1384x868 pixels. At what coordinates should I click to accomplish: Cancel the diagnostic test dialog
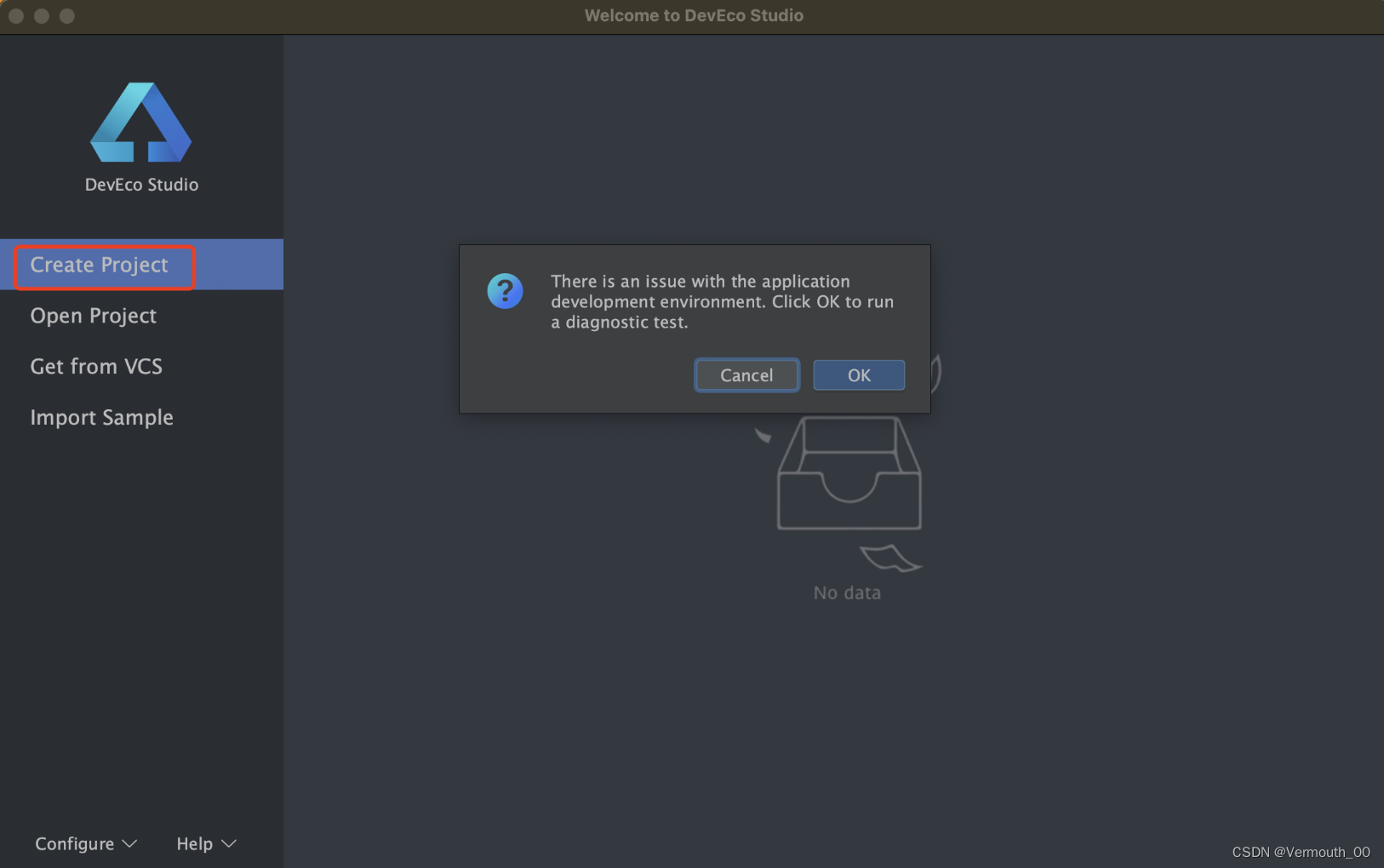coord(746,375)
